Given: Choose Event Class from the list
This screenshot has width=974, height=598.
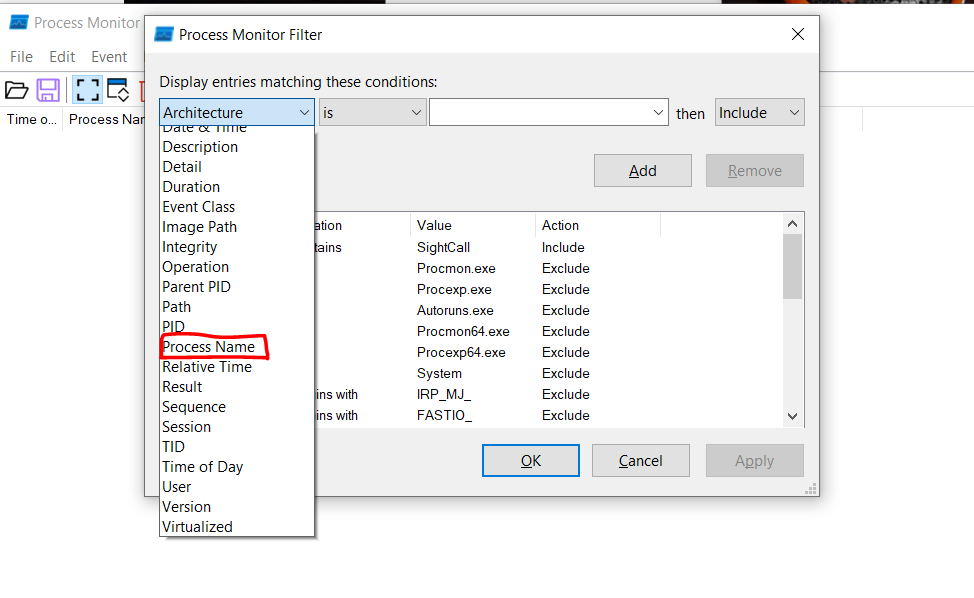Looking at the screenshot, I should (237, 207).
